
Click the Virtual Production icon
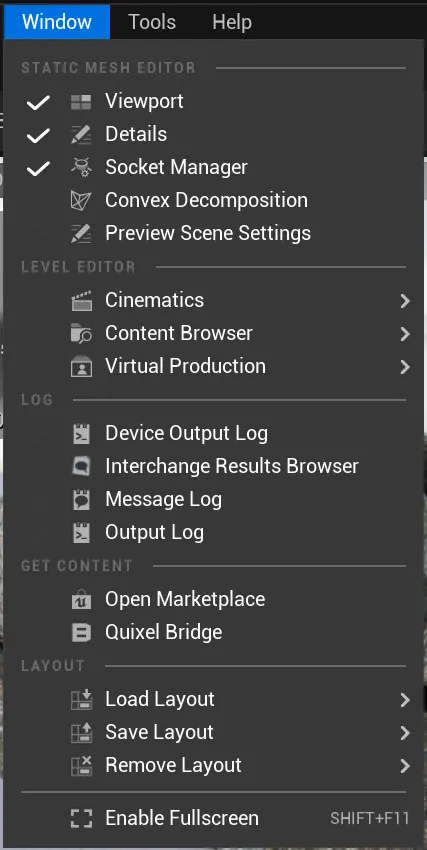point(81,367)
